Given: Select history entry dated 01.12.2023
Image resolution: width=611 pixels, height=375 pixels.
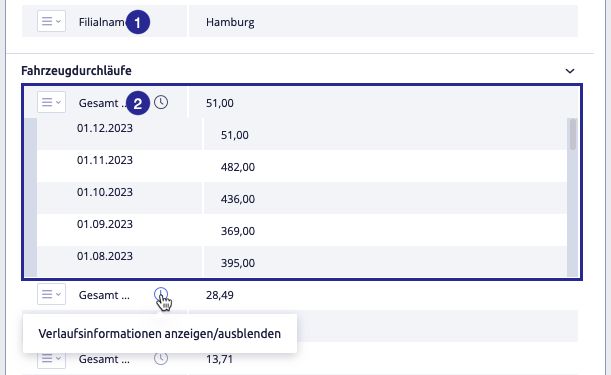Looking at the screenshot, I should coord(105,128).
